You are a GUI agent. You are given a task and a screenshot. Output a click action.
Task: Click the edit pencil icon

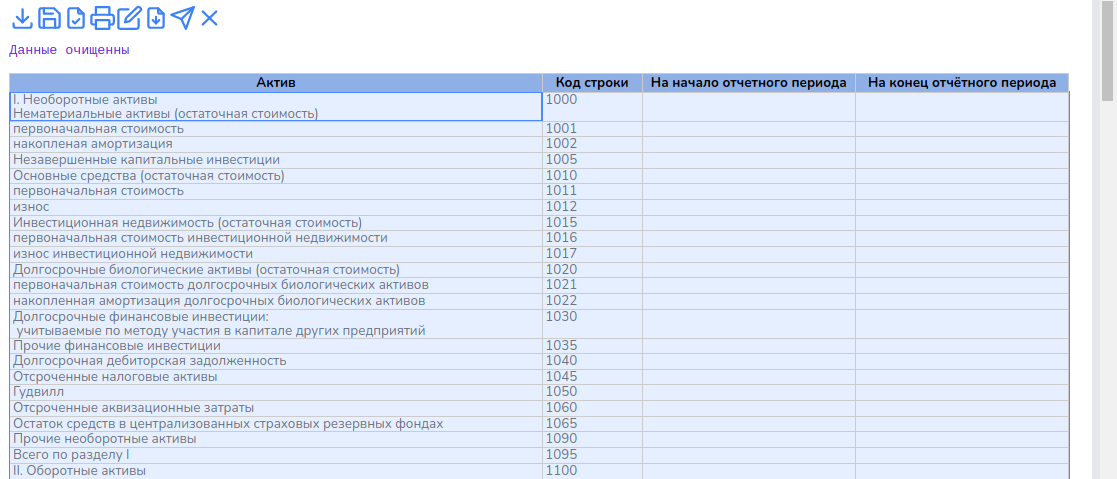[x=129, y=18]
